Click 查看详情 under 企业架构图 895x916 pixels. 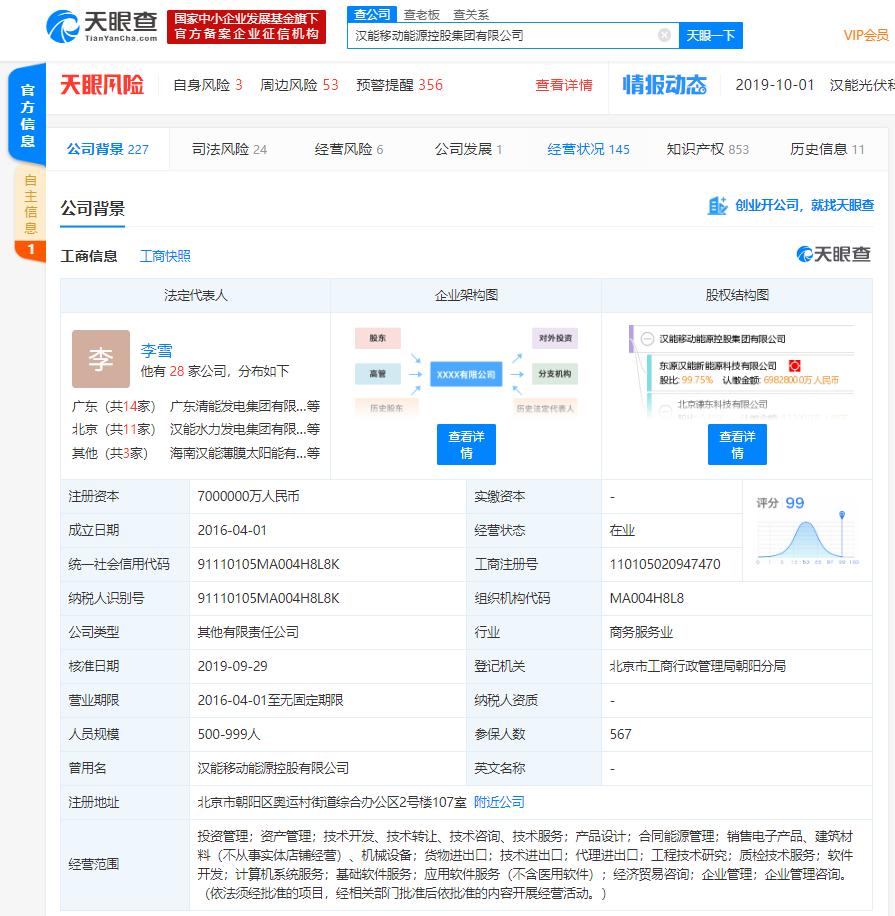coord(466,445)
